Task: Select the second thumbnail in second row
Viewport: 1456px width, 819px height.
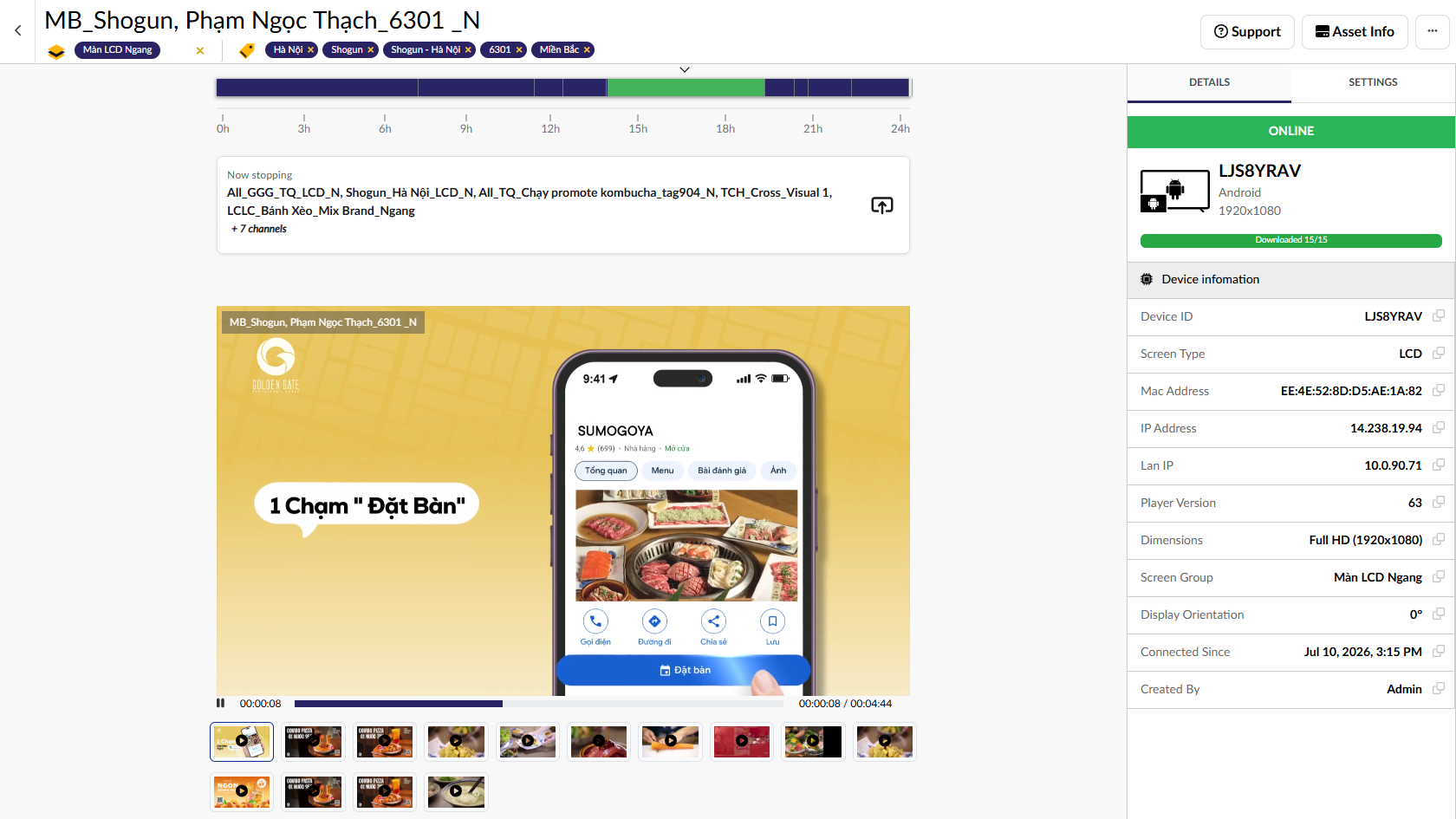Action: click(x=314, y=791)
